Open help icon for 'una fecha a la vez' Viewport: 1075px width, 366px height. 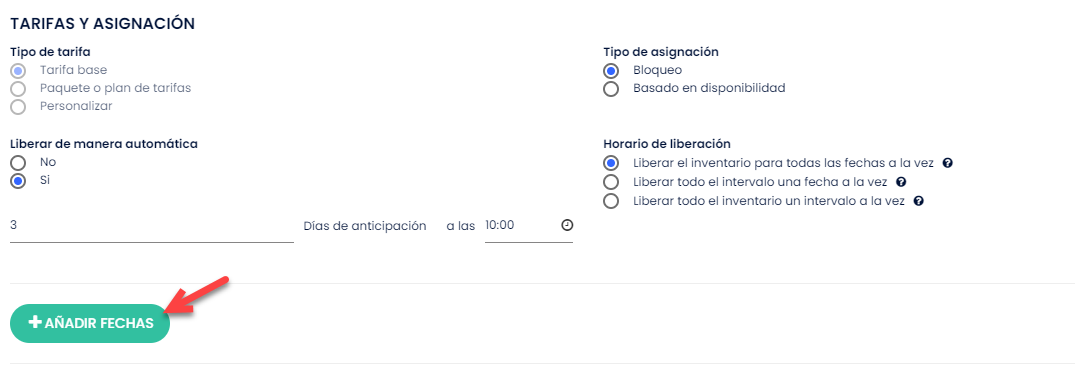click(902, 182)
